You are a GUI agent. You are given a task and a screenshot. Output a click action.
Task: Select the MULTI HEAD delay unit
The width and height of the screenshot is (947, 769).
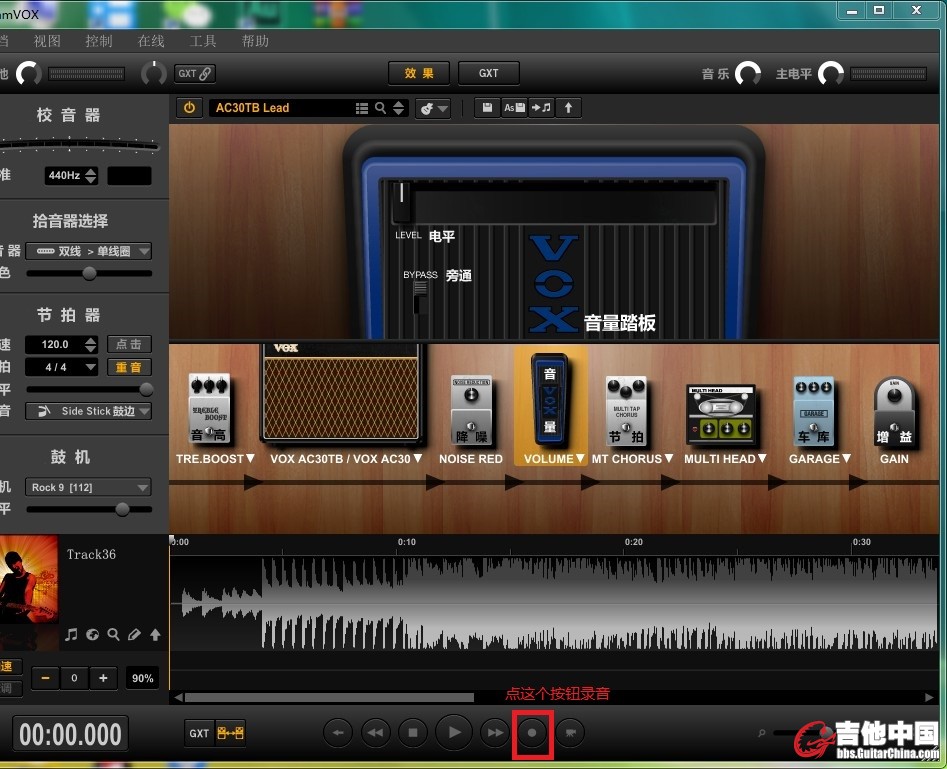point(721,414)
